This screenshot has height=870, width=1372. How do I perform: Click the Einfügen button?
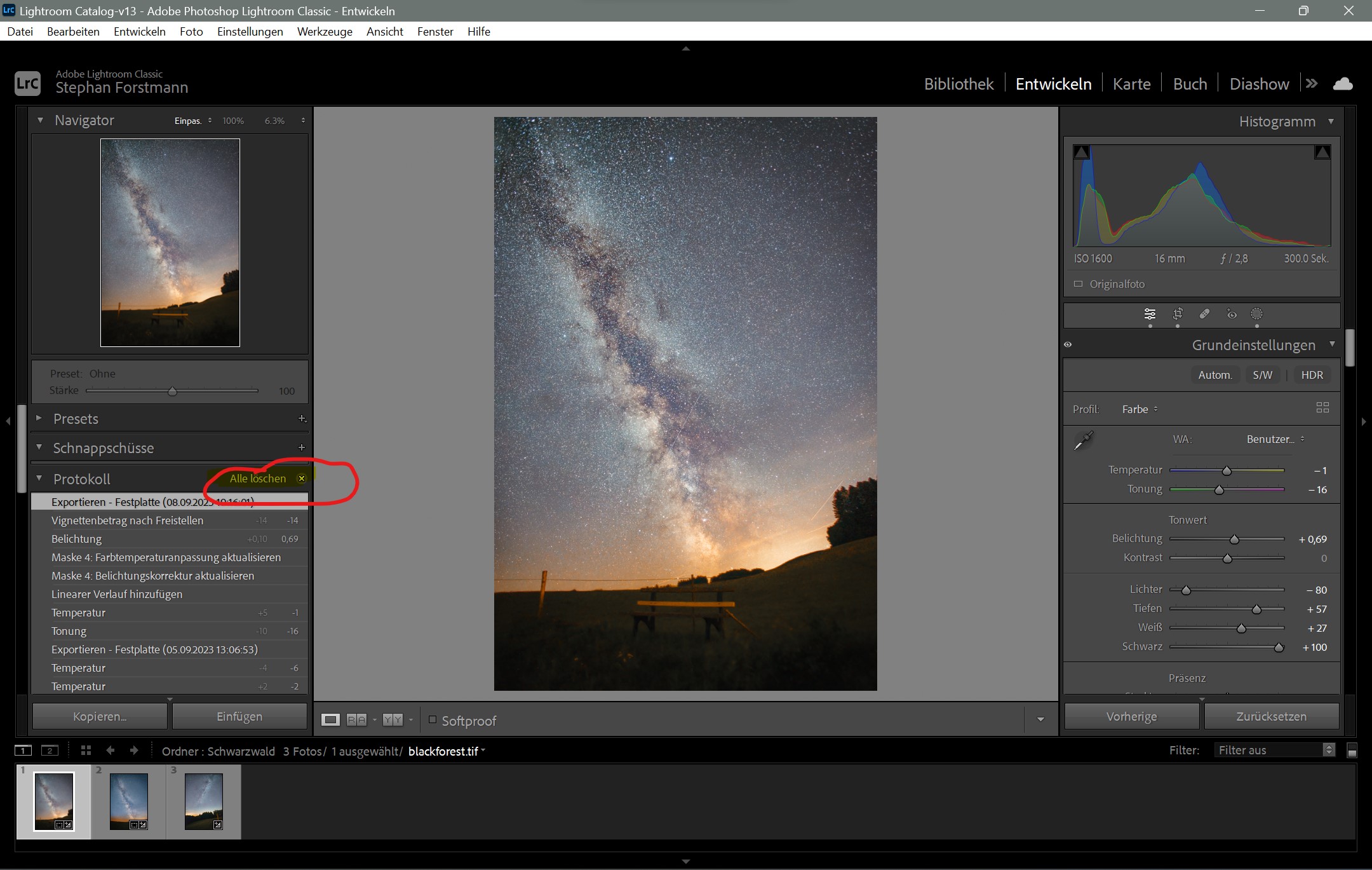(239, 716)
